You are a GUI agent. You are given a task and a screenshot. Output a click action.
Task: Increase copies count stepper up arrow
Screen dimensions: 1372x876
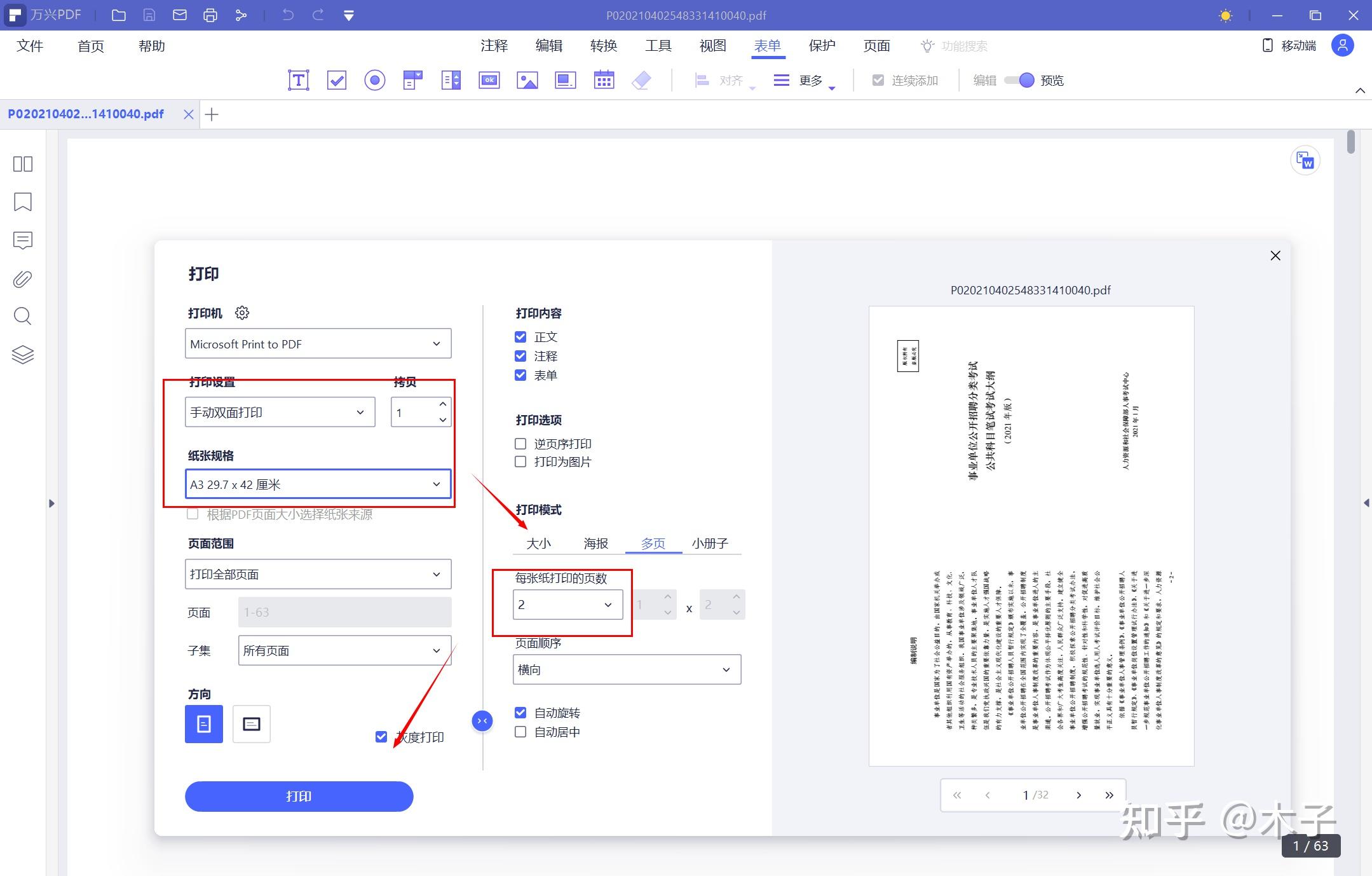click(x=443, y=404)
